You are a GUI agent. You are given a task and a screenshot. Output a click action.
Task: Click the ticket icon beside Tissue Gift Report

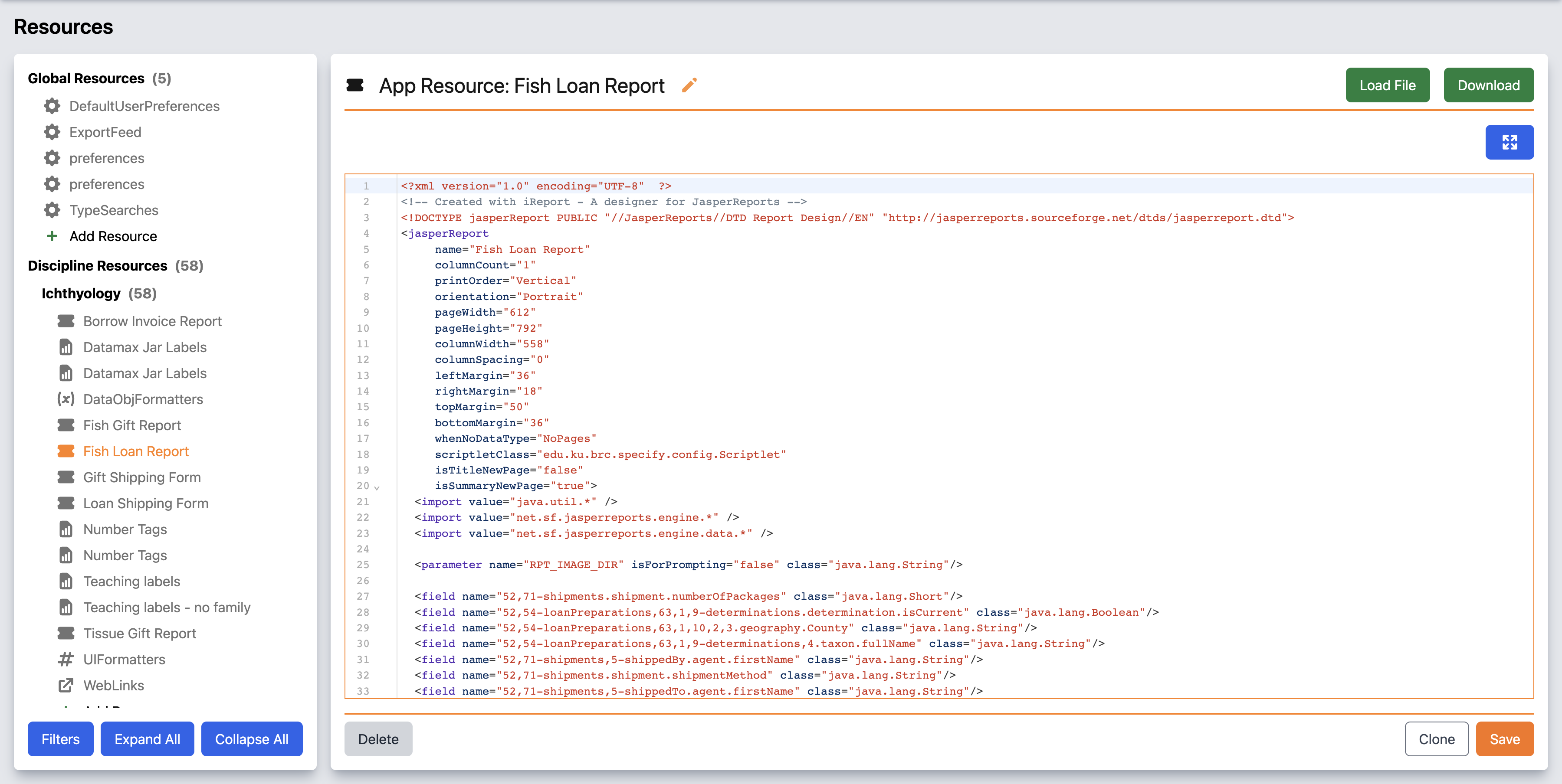[x=66, y=633]
